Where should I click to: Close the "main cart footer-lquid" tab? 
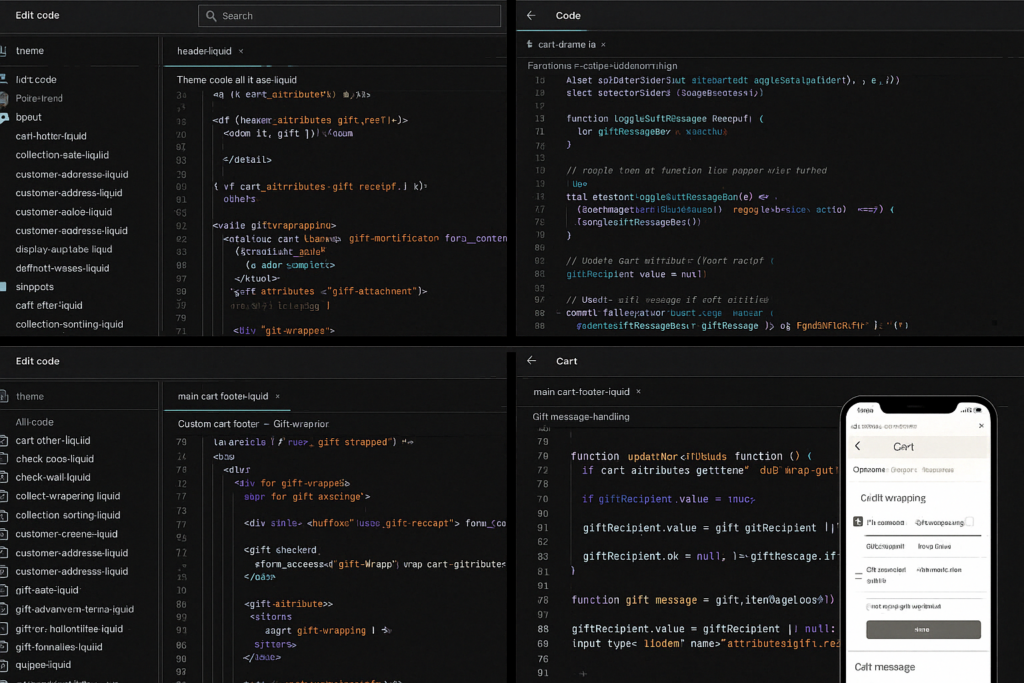tap(278, 396)
